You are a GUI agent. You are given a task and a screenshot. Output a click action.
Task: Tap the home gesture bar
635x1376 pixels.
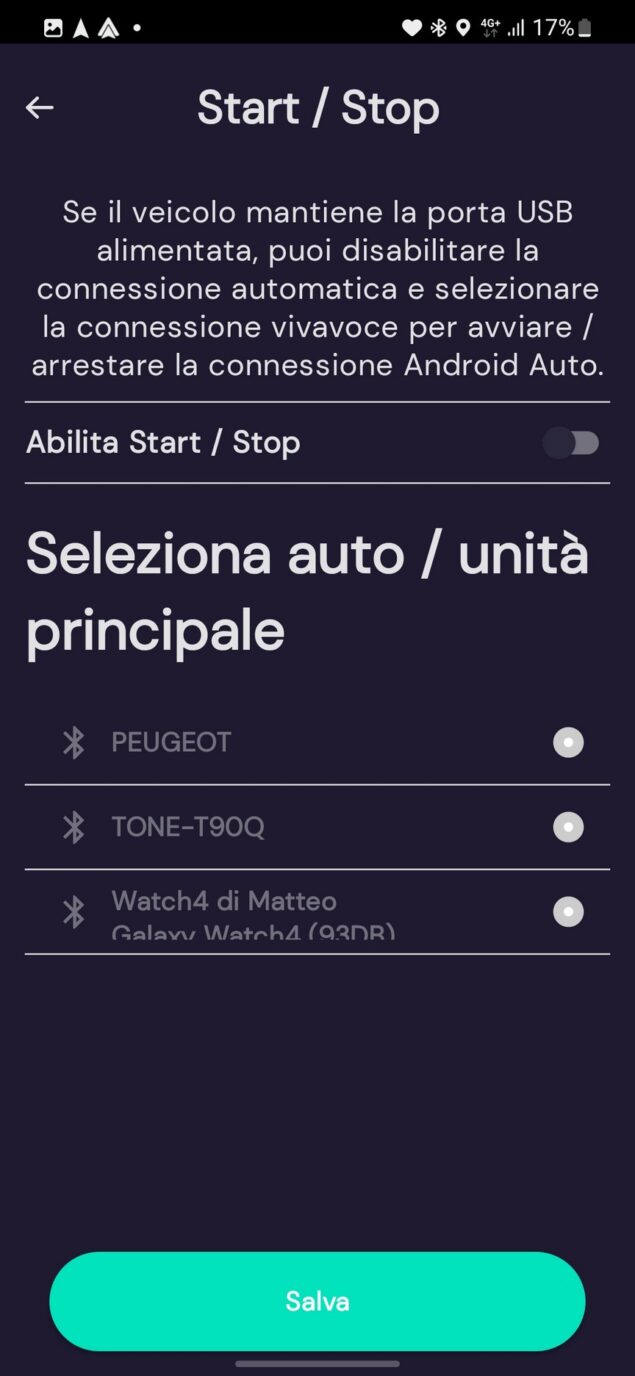click(x=317, y=1363)
